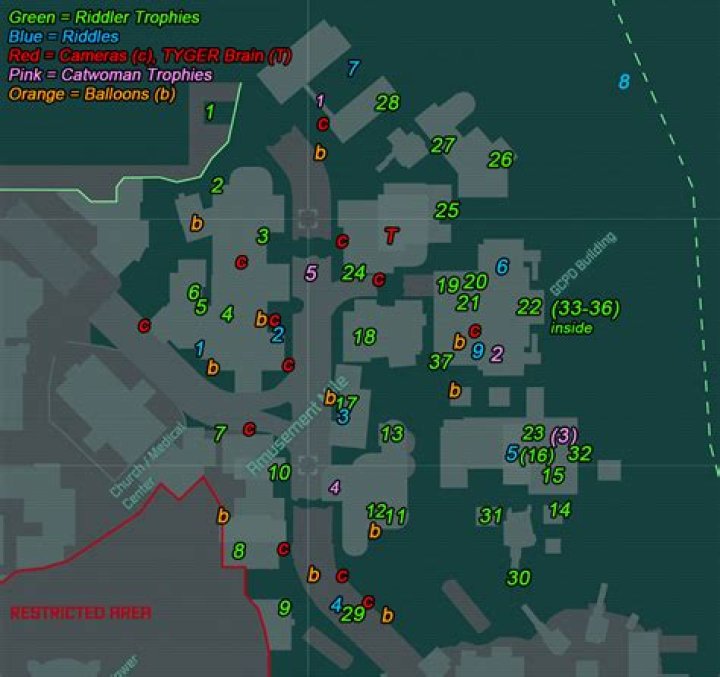Select green Riddler Trophy marker 21
This screenshot has height=677, width=720.
coord(468,303)
